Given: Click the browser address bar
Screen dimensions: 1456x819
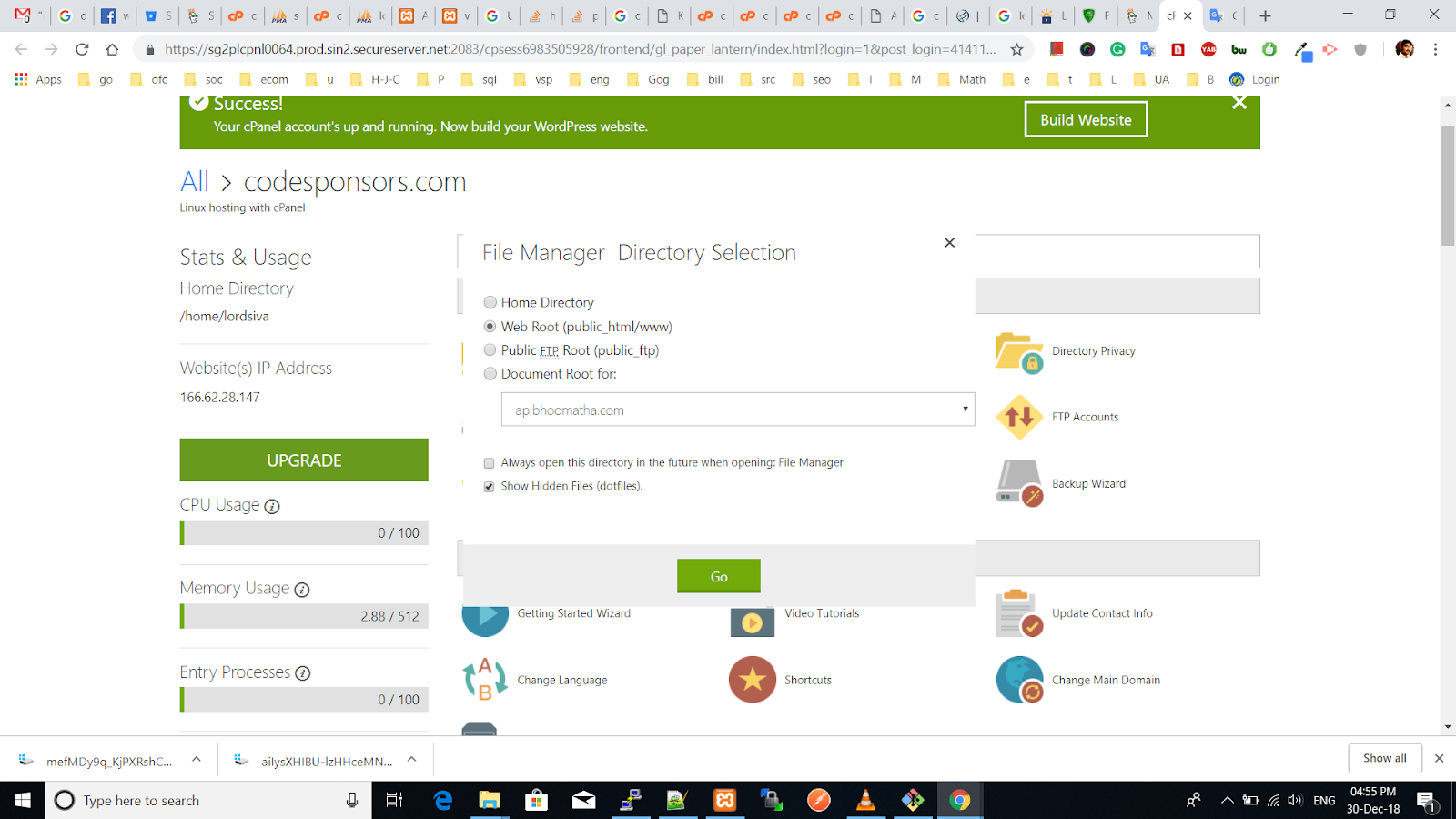Looking at the screenshot, I should click(x=579, y=49).
